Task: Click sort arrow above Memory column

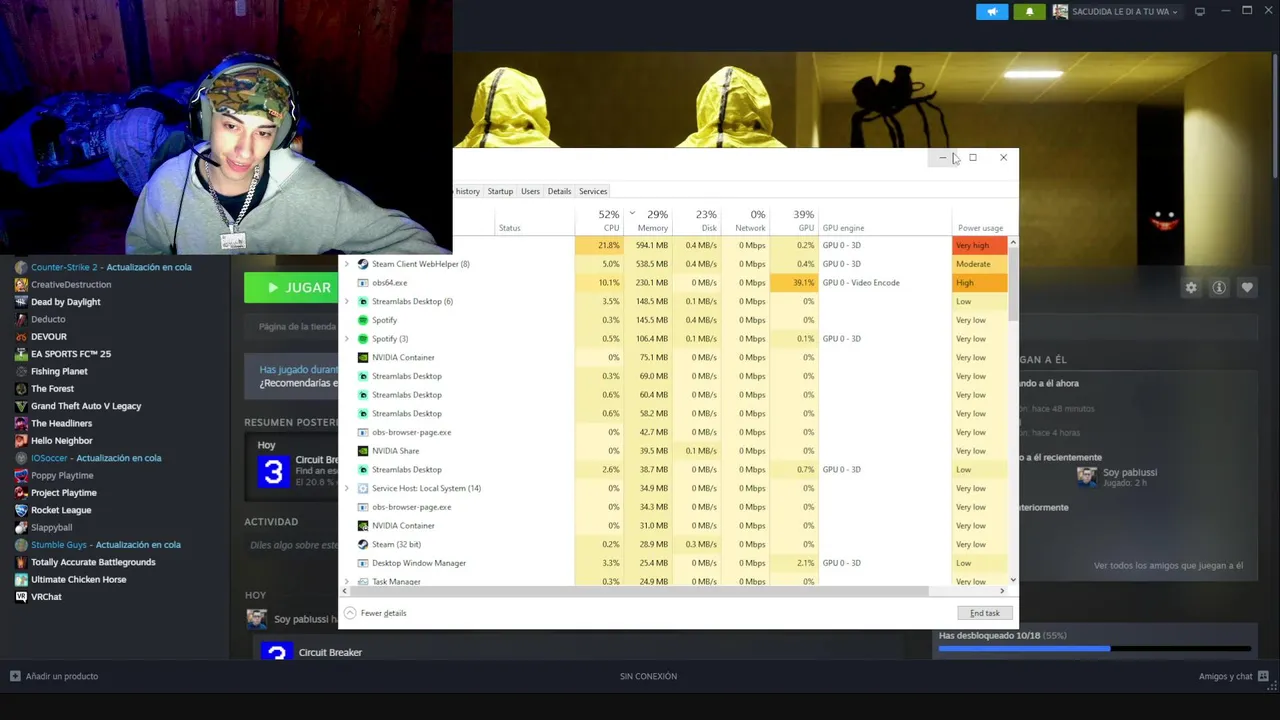Action: (632, 213)
